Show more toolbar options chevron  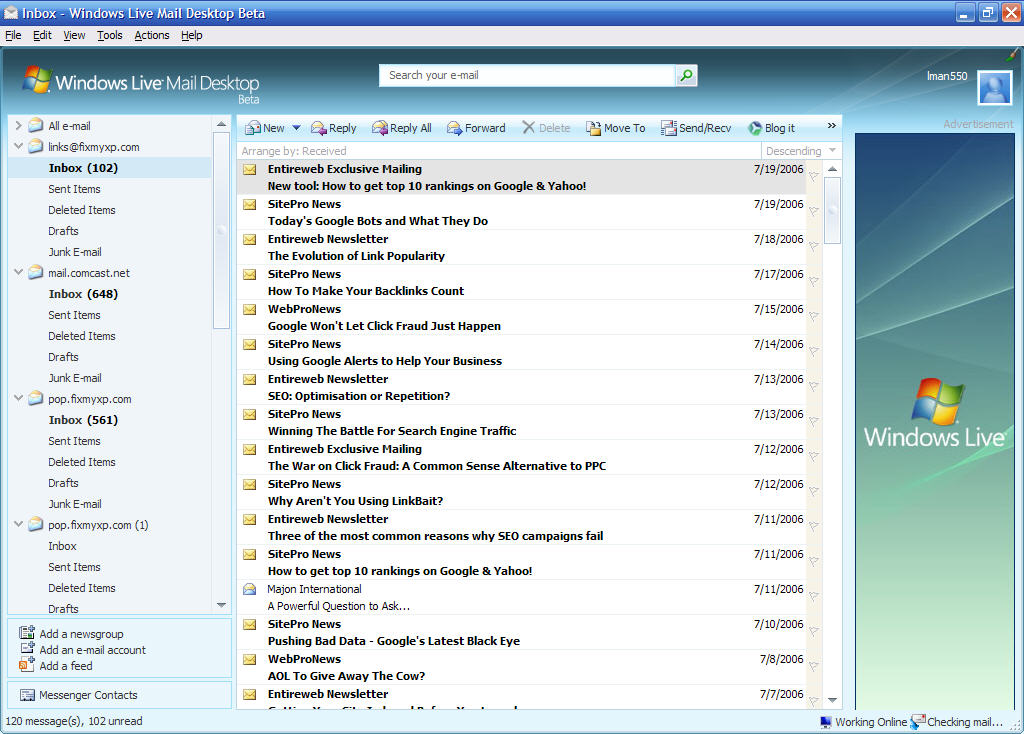click(x=831, y=125)
